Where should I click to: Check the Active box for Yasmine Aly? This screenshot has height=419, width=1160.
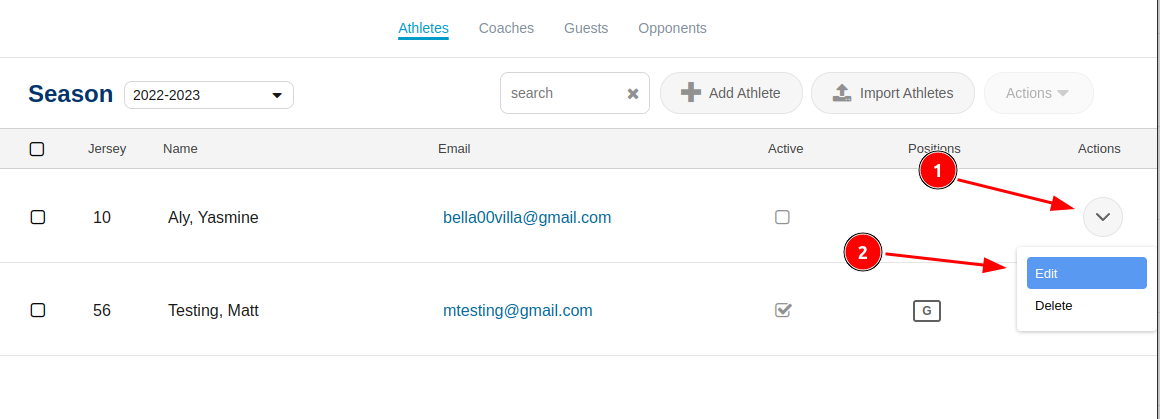pos(782,217)
